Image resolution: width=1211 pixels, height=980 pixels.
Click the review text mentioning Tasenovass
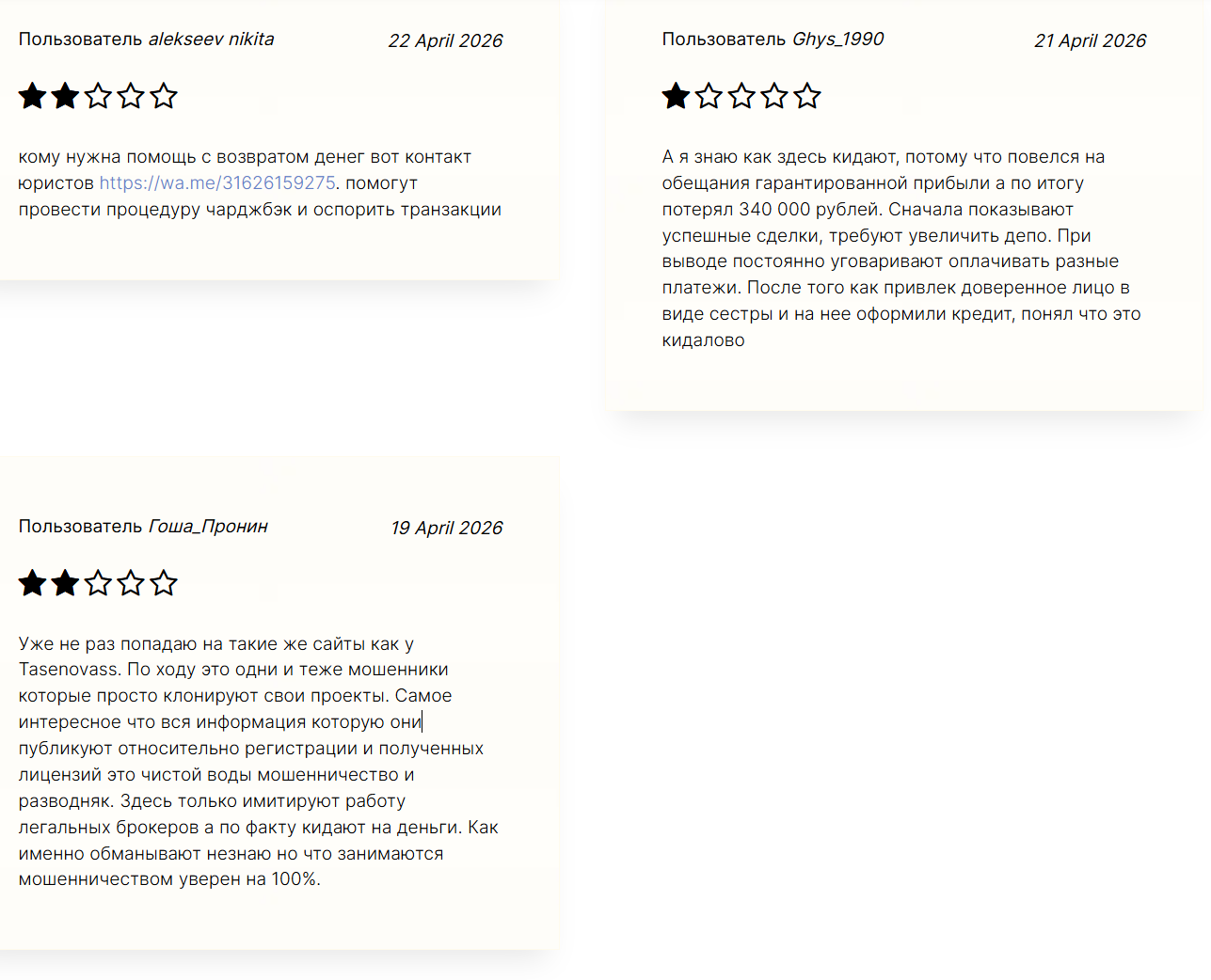point(258,762)
